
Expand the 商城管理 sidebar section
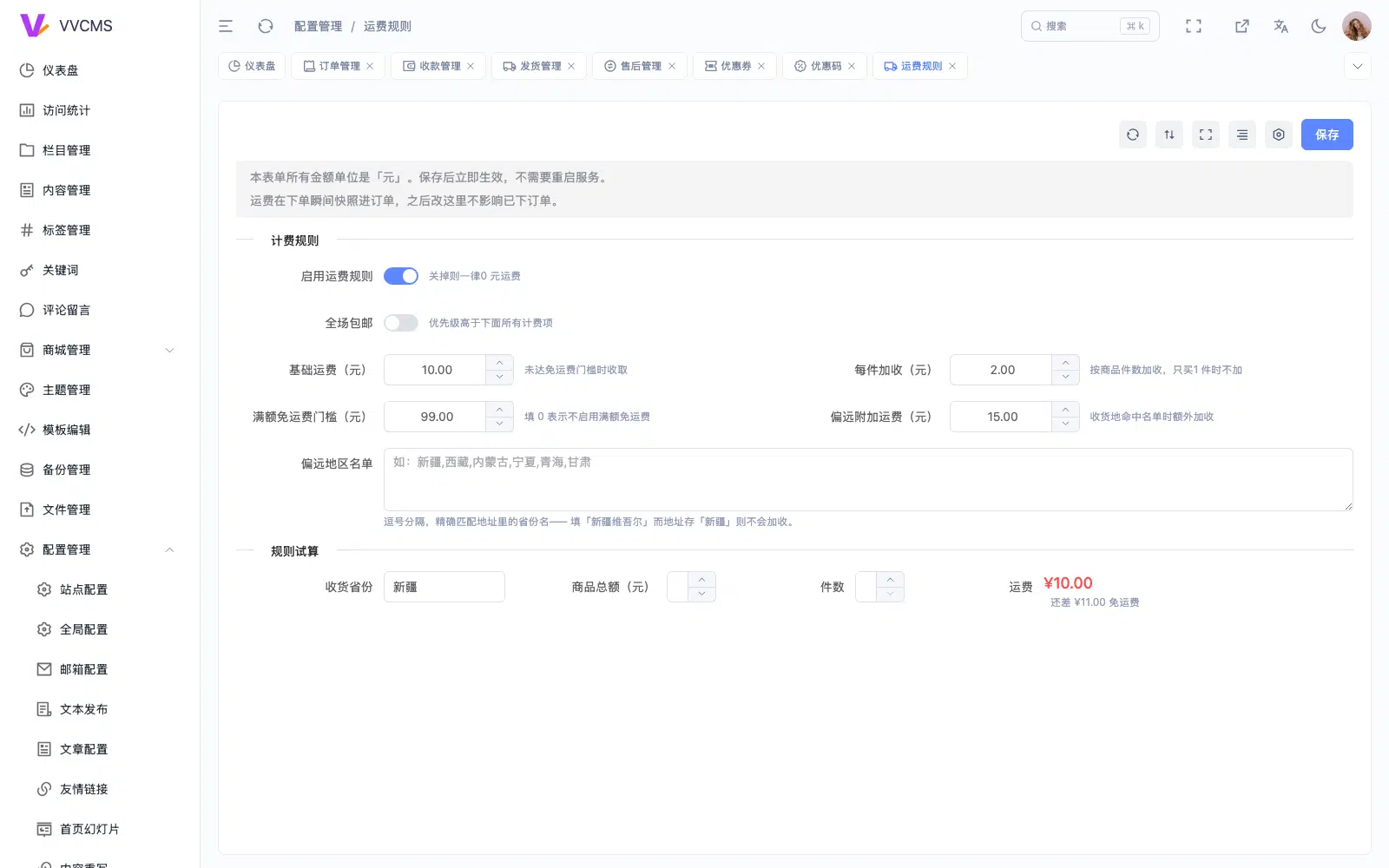click(100, 350)
